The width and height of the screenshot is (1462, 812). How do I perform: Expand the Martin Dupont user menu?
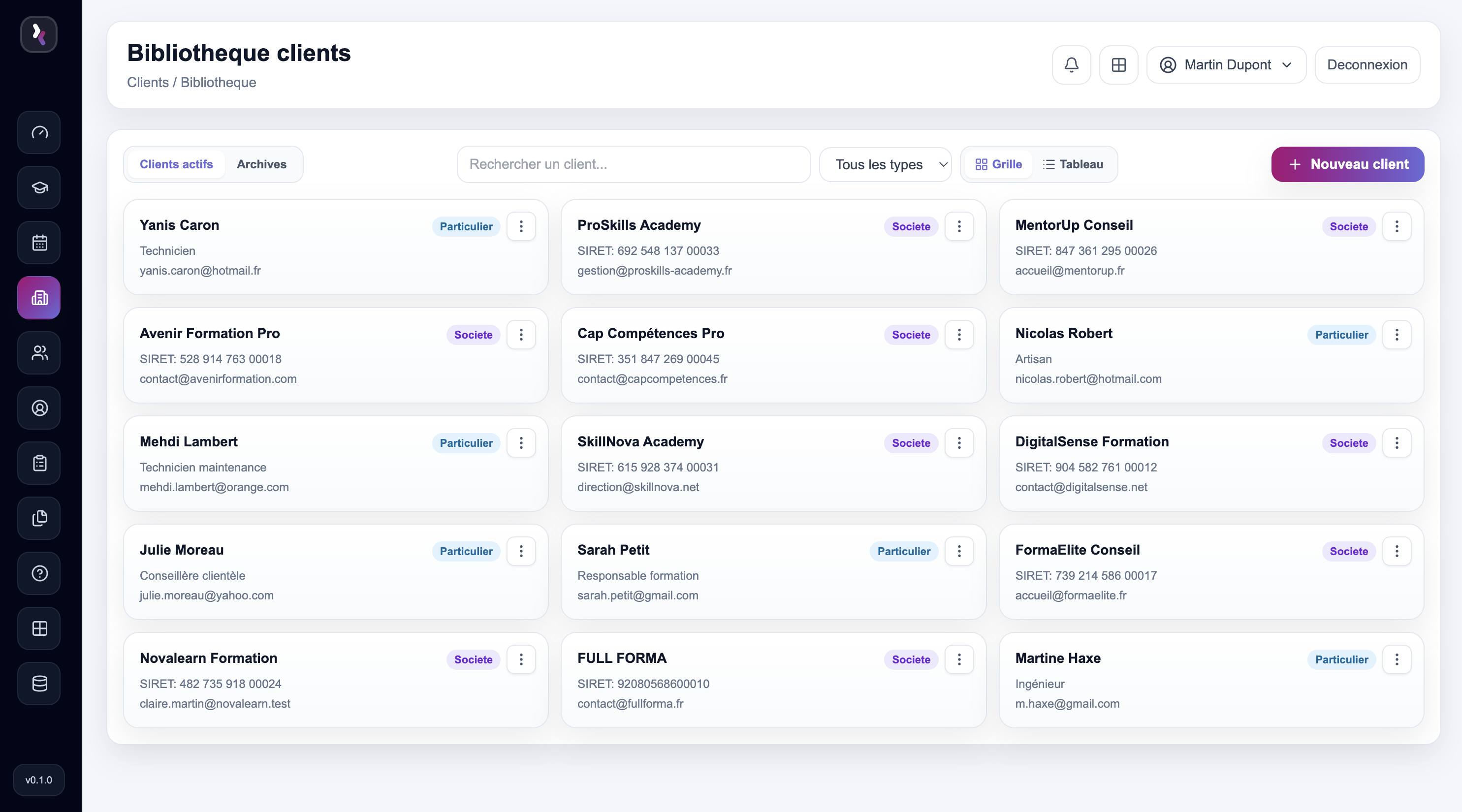point(1226,64)
